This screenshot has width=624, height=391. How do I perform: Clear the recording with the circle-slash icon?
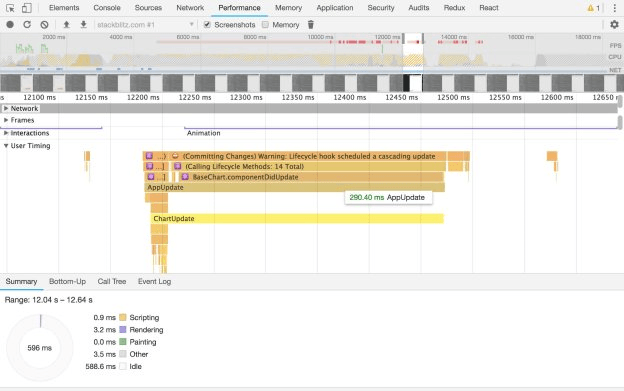pyautogui.click(x=44, y=25)
